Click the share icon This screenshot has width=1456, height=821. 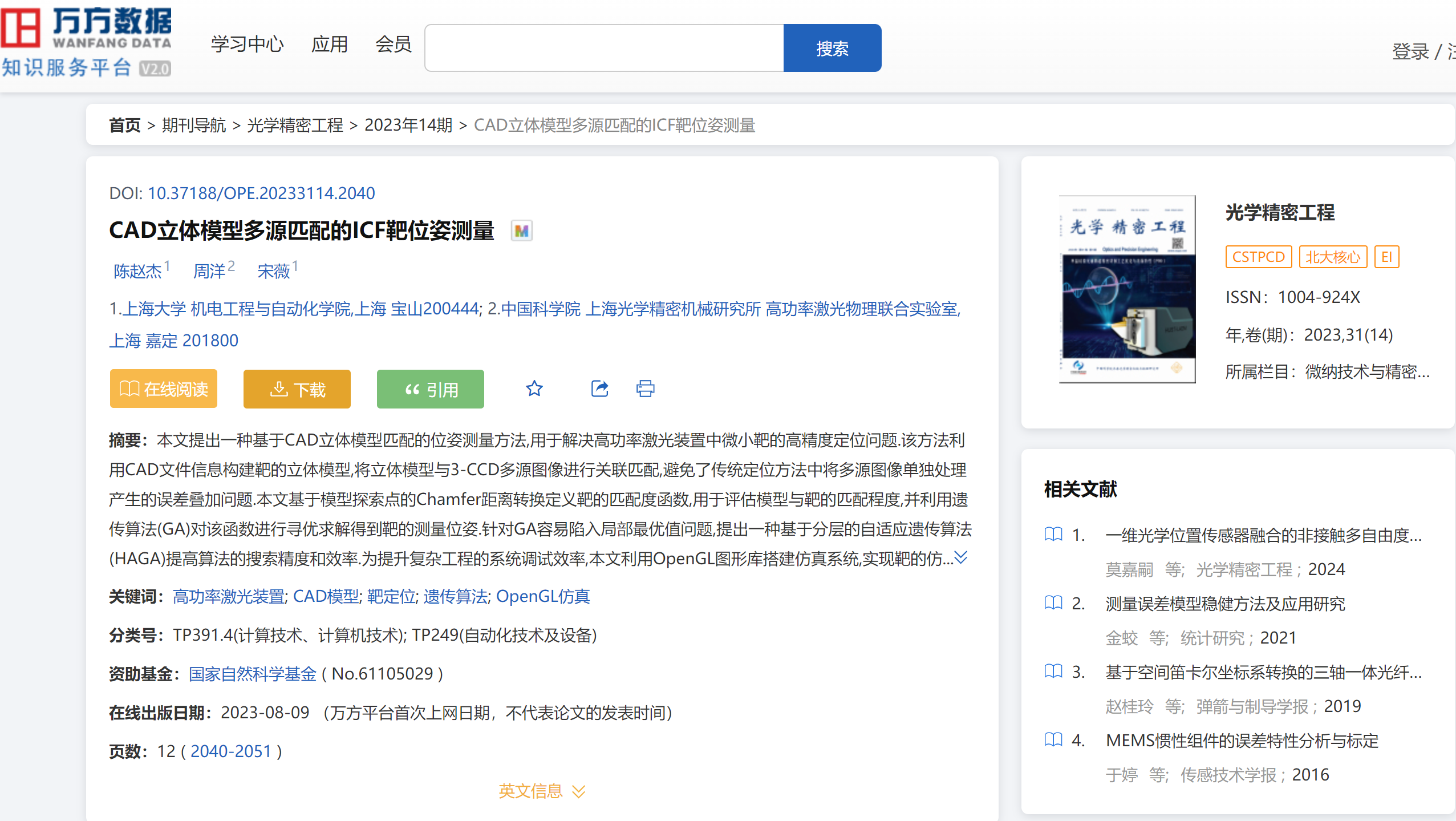point(599,389)
